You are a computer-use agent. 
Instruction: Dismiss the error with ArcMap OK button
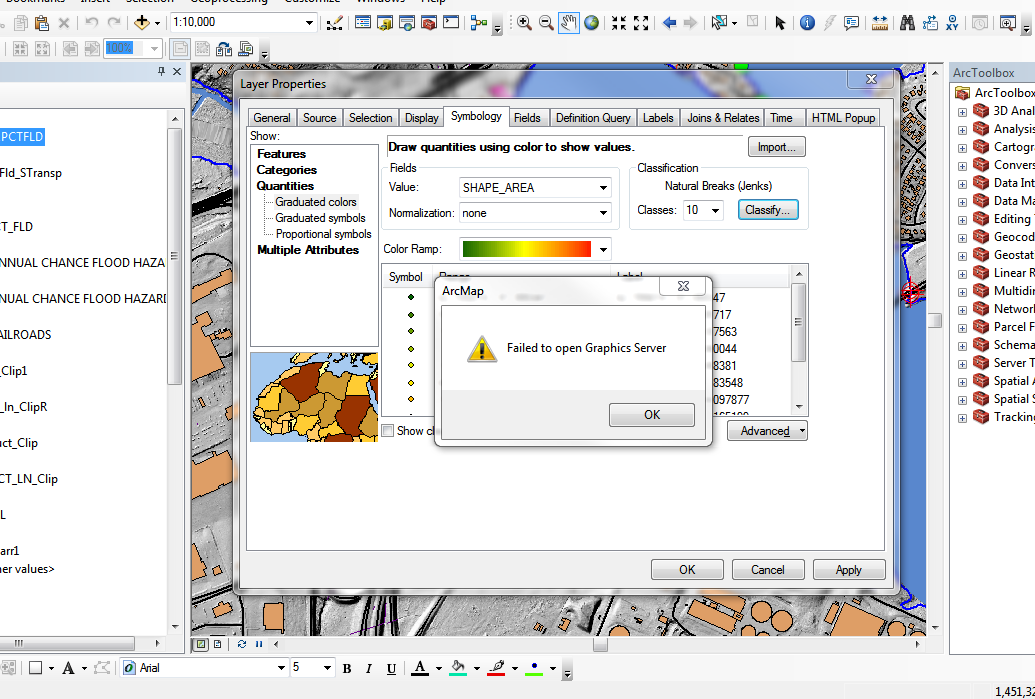(x=651, y=415)
